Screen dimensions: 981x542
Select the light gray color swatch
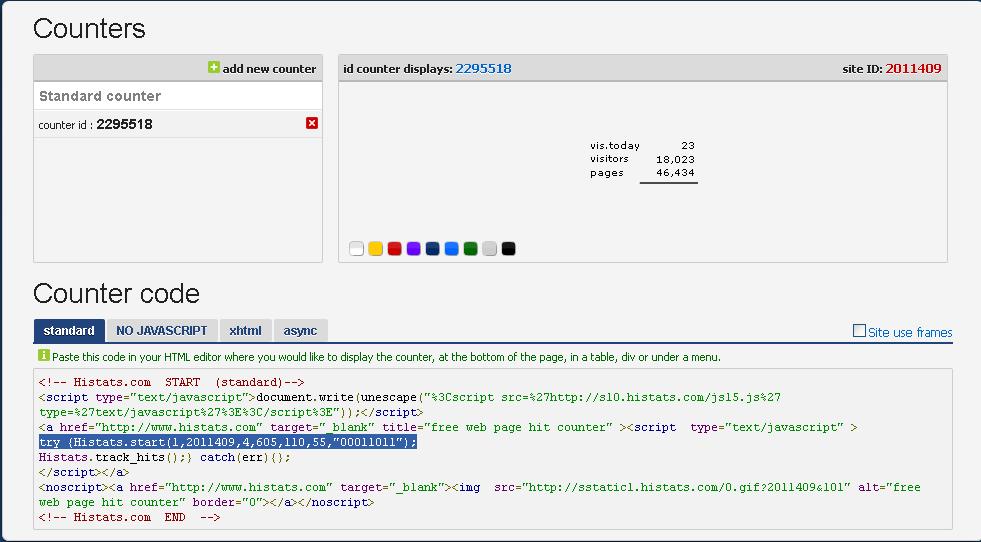[489, 248]
